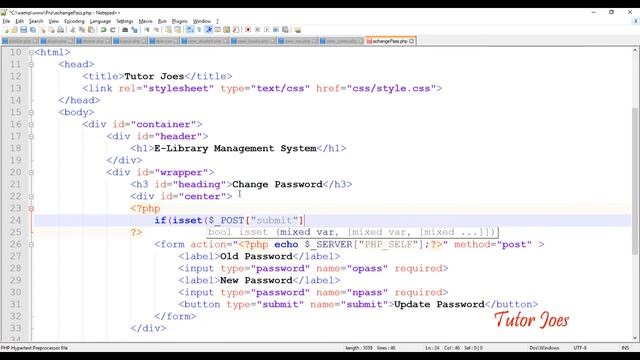Click the Close document toolbar icon
Viewport: 640px width, 360px height.
pos(42,30)
